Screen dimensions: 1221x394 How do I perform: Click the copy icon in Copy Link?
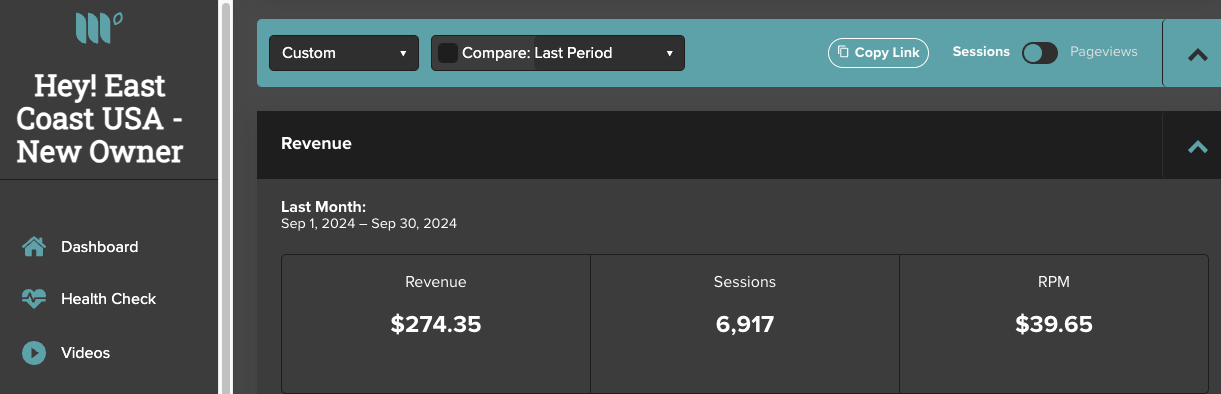(843, 52)
